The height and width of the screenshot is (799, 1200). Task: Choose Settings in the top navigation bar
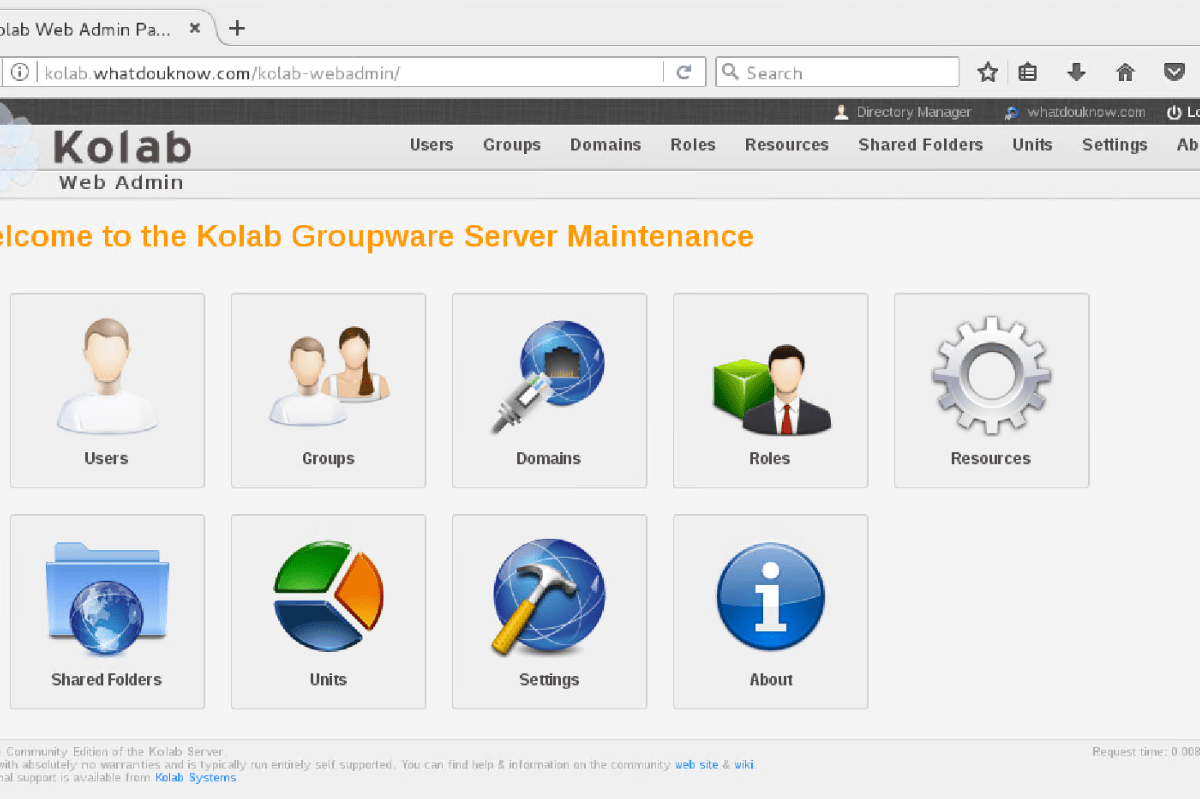1114,145
